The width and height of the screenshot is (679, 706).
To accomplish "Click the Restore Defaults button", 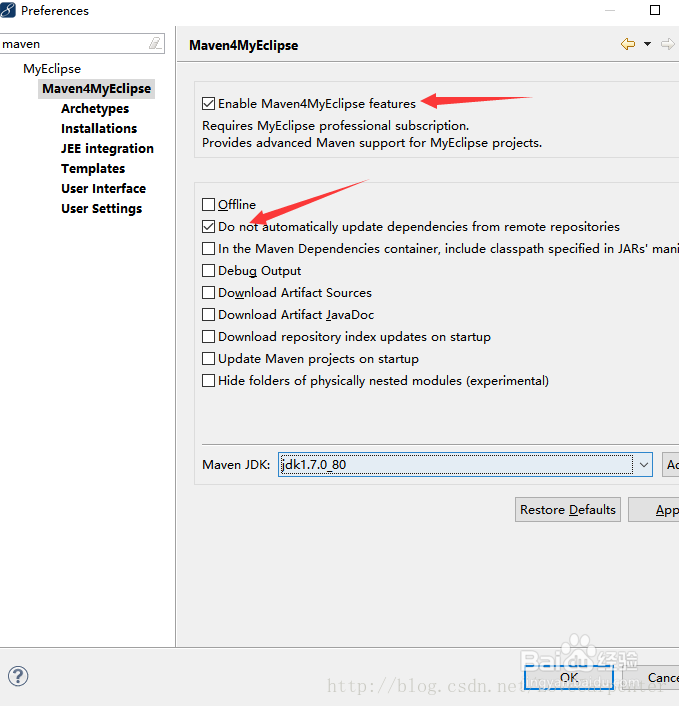I will click(568, 510).
